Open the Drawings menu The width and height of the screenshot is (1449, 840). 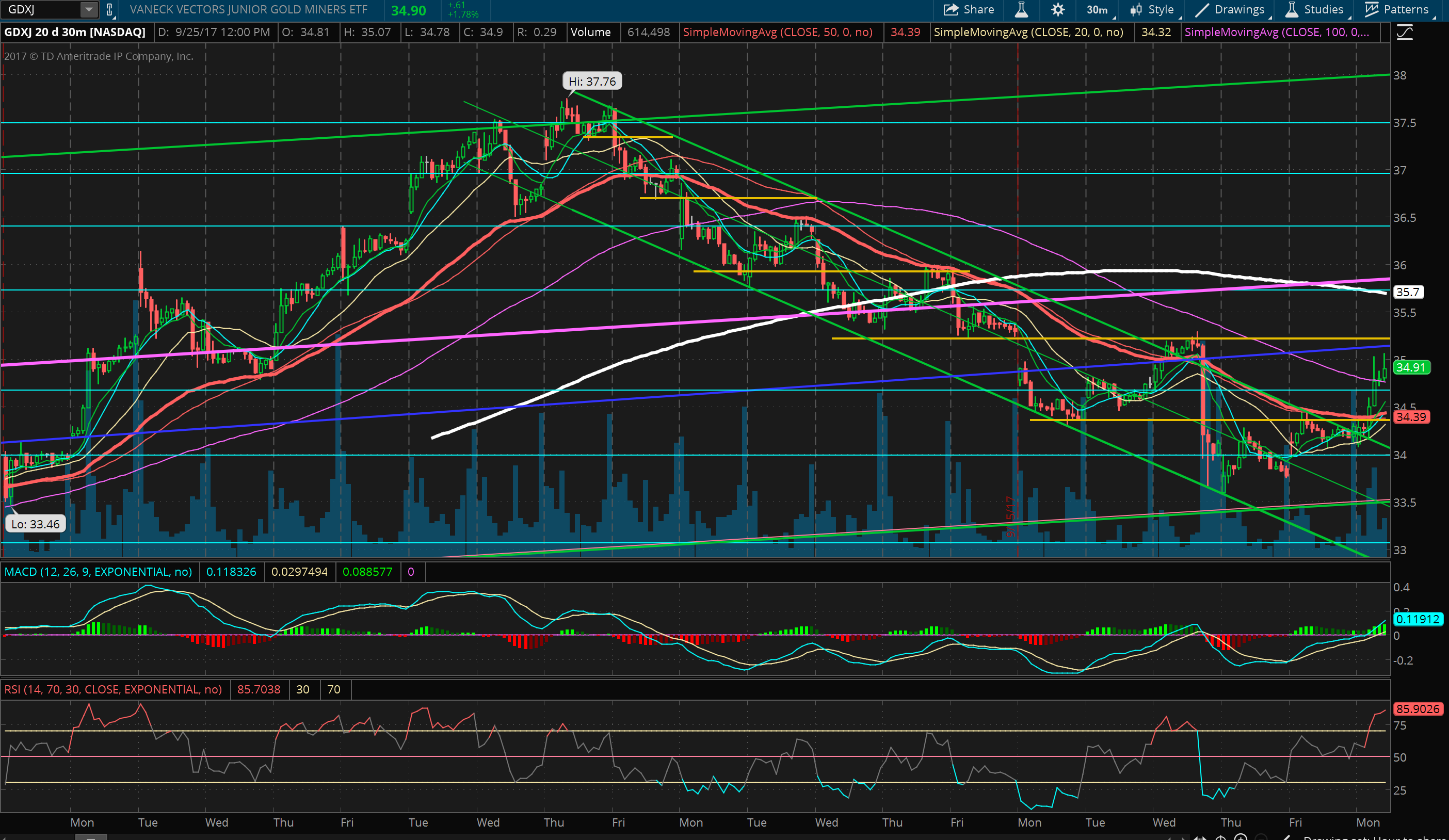tap(1238, 9)
